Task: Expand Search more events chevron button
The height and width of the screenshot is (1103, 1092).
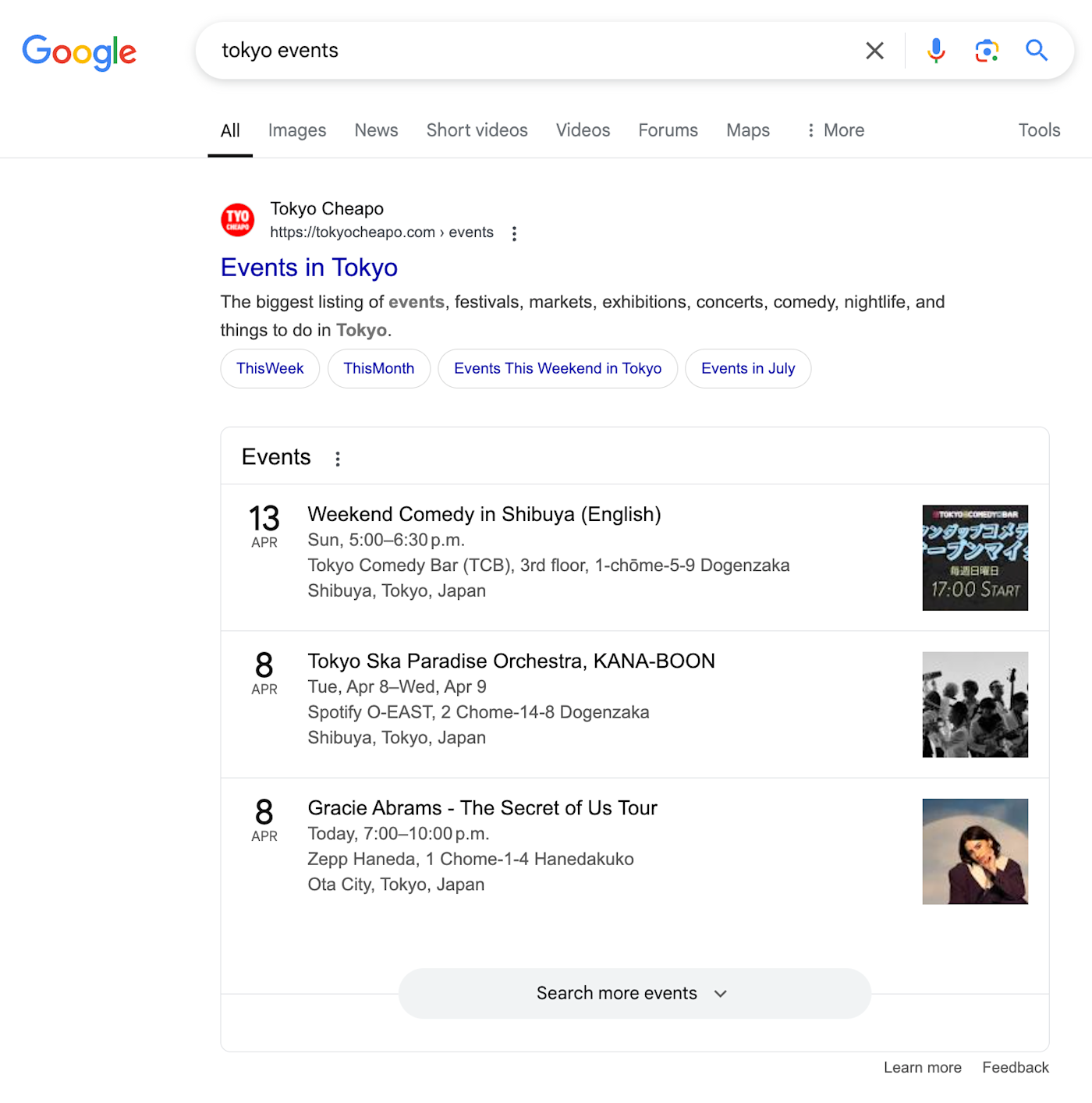Action: pos(634,993)
